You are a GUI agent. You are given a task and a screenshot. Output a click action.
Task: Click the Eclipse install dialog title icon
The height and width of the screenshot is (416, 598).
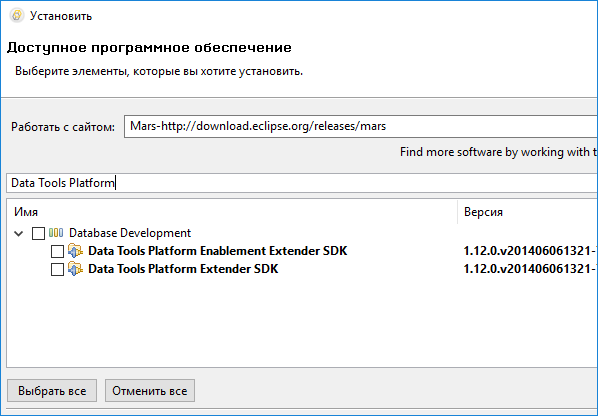17,16
